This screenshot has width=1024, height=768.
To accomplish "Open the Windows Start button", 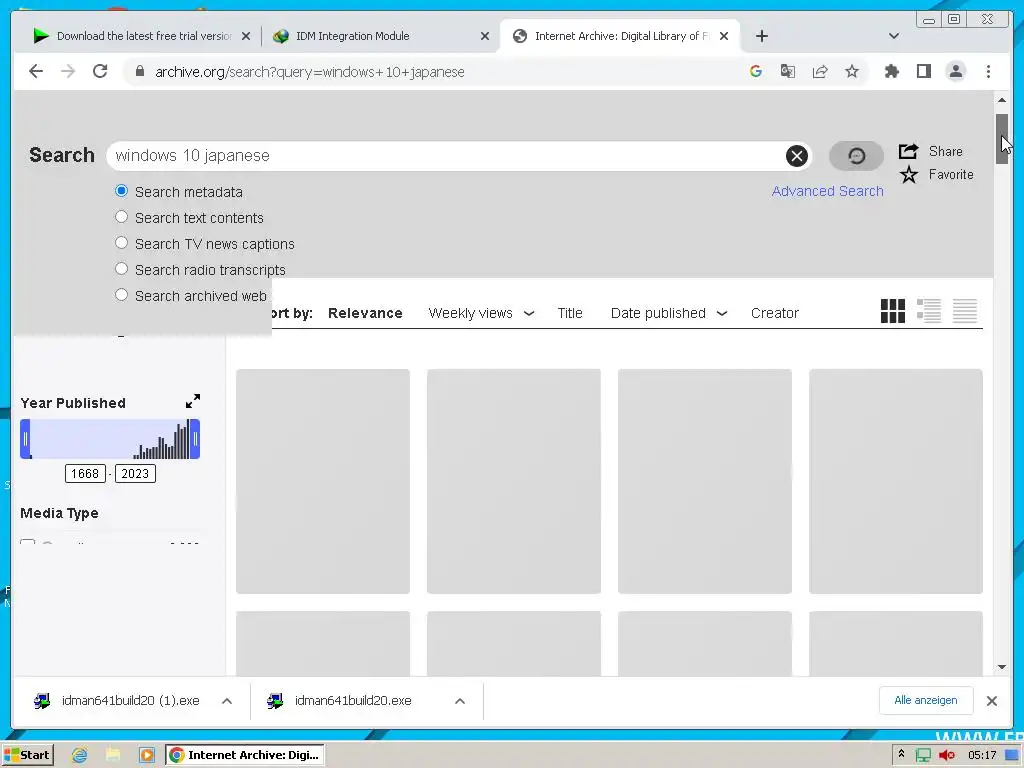I will (27, 755).
